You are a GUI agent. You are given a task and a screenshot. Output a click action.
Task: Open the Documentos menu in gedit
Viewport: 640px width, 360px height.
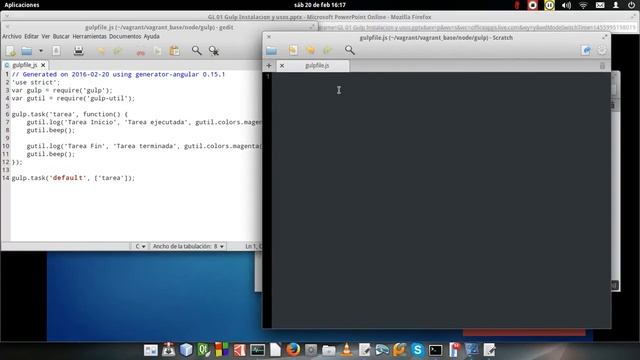[125, 36]
